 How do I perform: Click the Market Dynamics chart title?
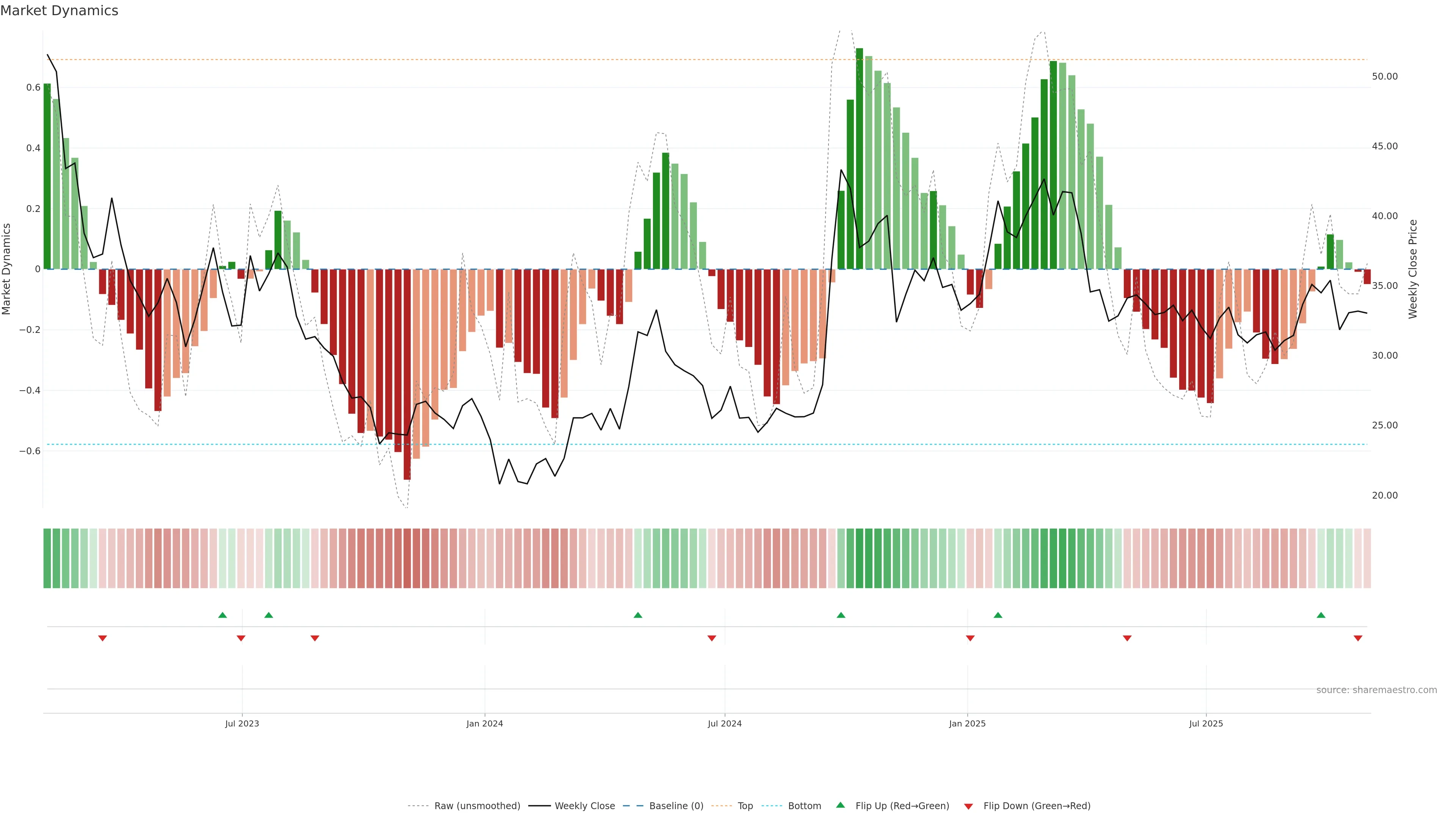(60, 11)
